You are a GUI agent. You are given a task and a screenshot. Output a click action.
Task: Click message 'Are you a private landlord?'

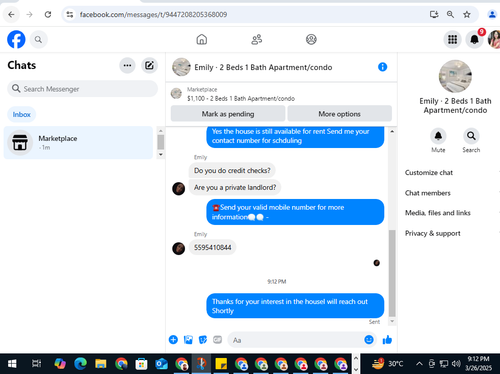pos(235,187)
